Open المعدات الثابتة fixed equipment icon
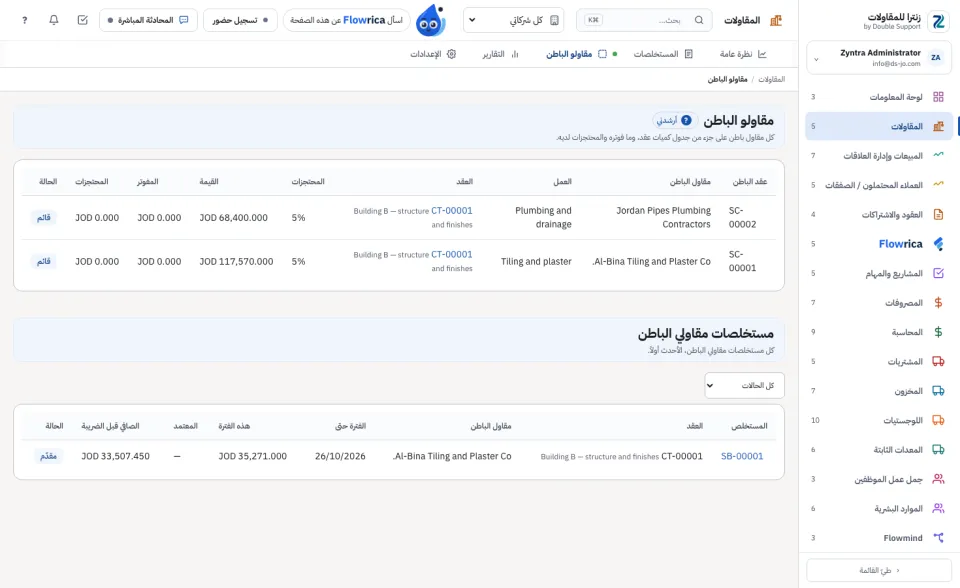Viewport: 960px width, 588px height. [x=938, y=450]
